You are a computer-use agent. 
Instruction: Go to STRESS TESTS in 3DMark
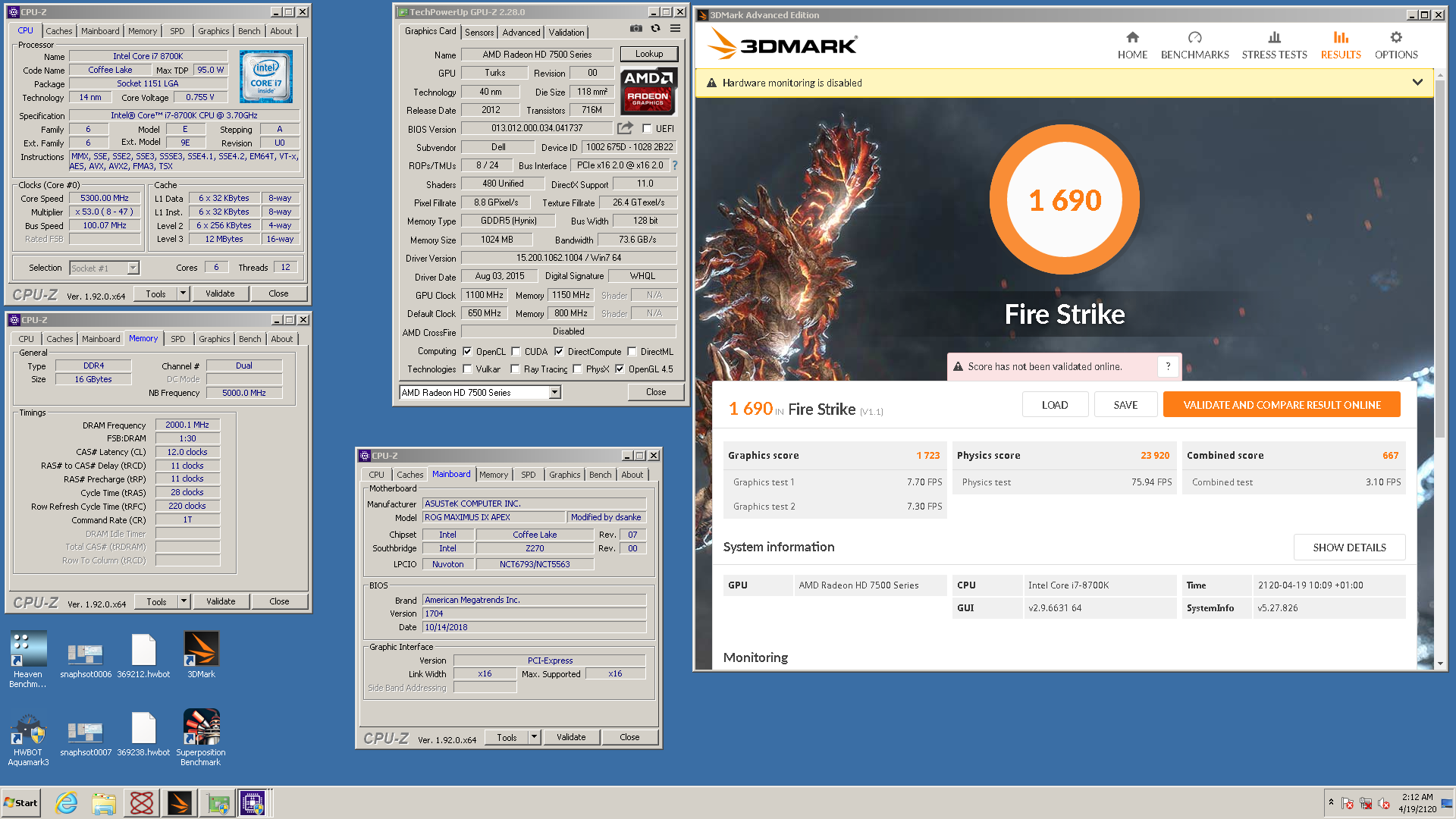tap(1274, 45)
